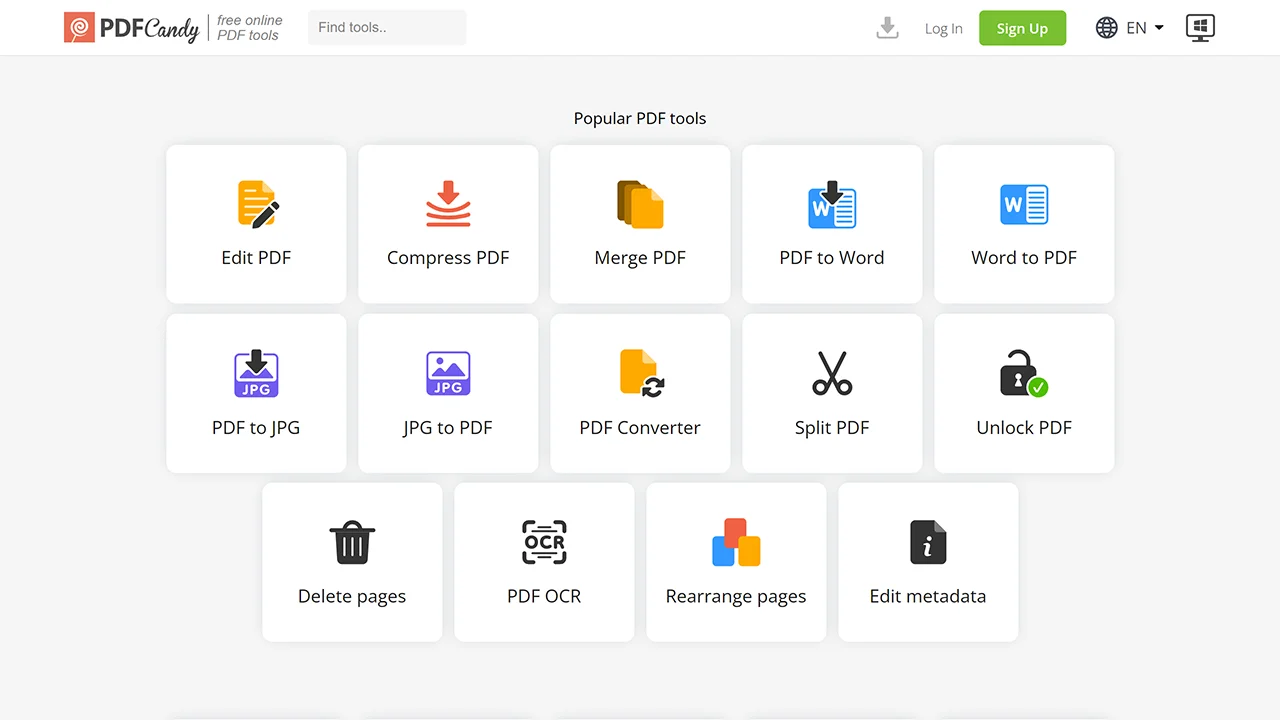The image size is (1280, 720).
Task: Choose the Word to PDF icon
Action: point(1024,204)
